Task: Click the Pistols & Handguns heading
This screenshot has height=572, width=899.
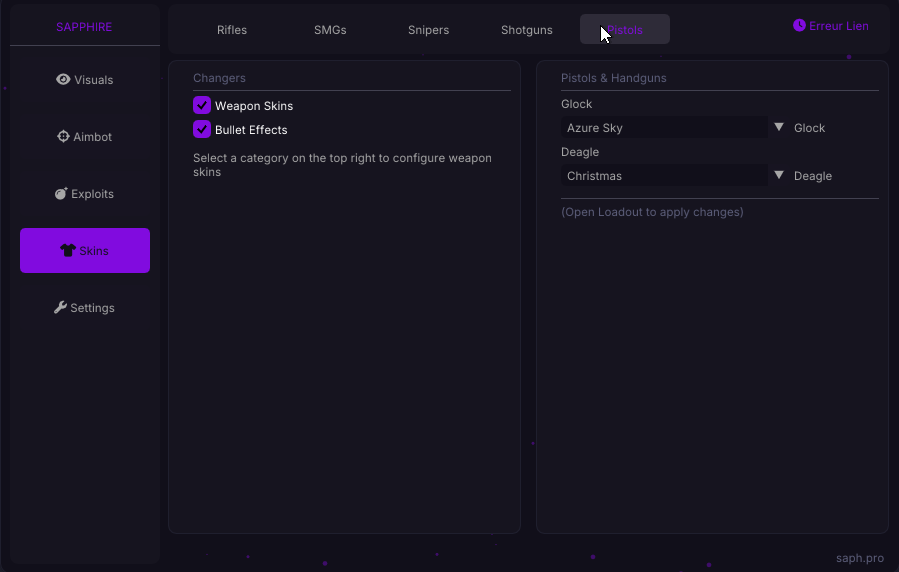Action: 613,78
